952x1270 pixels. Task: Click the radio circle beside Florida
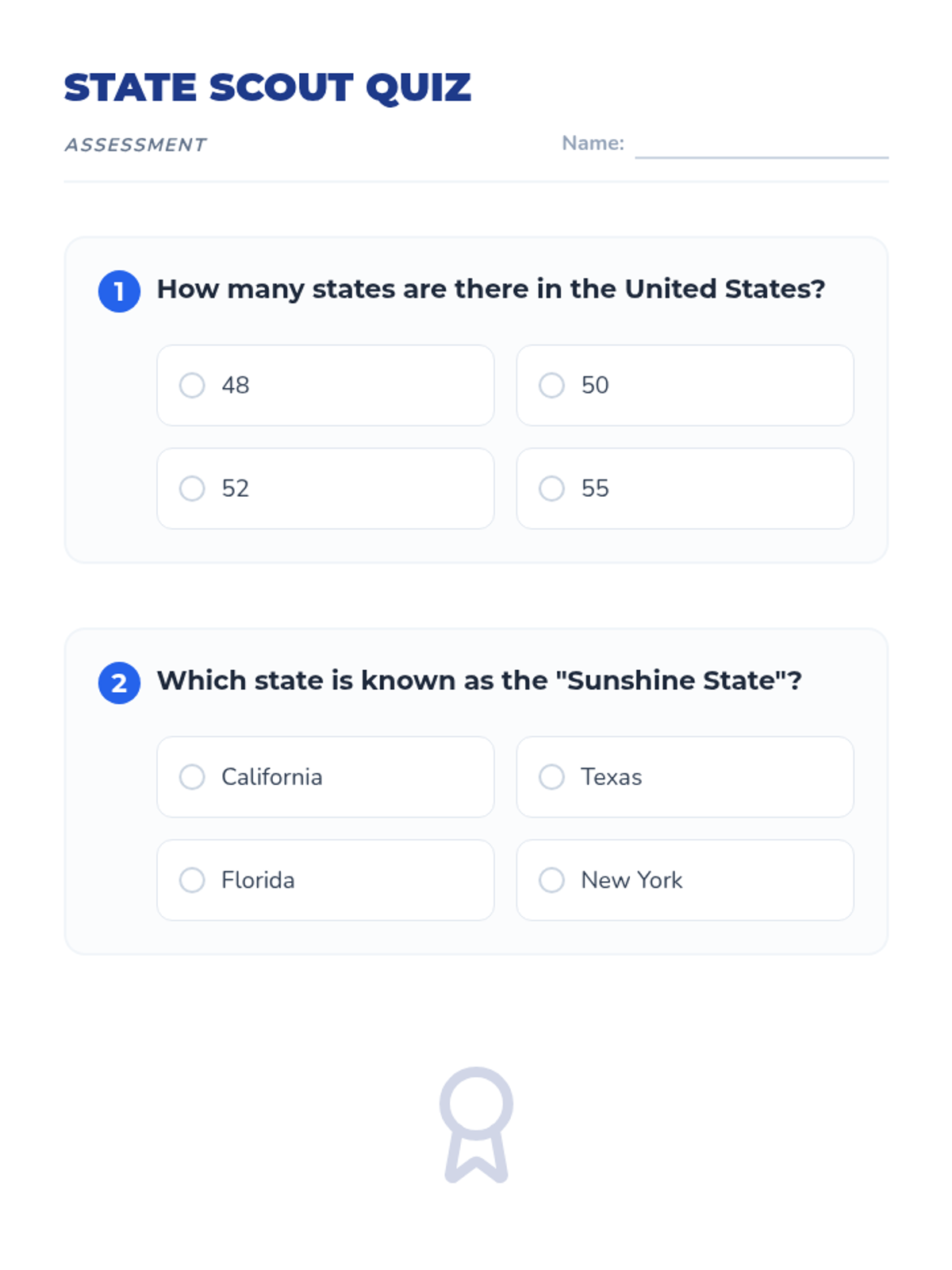[192, 879]
